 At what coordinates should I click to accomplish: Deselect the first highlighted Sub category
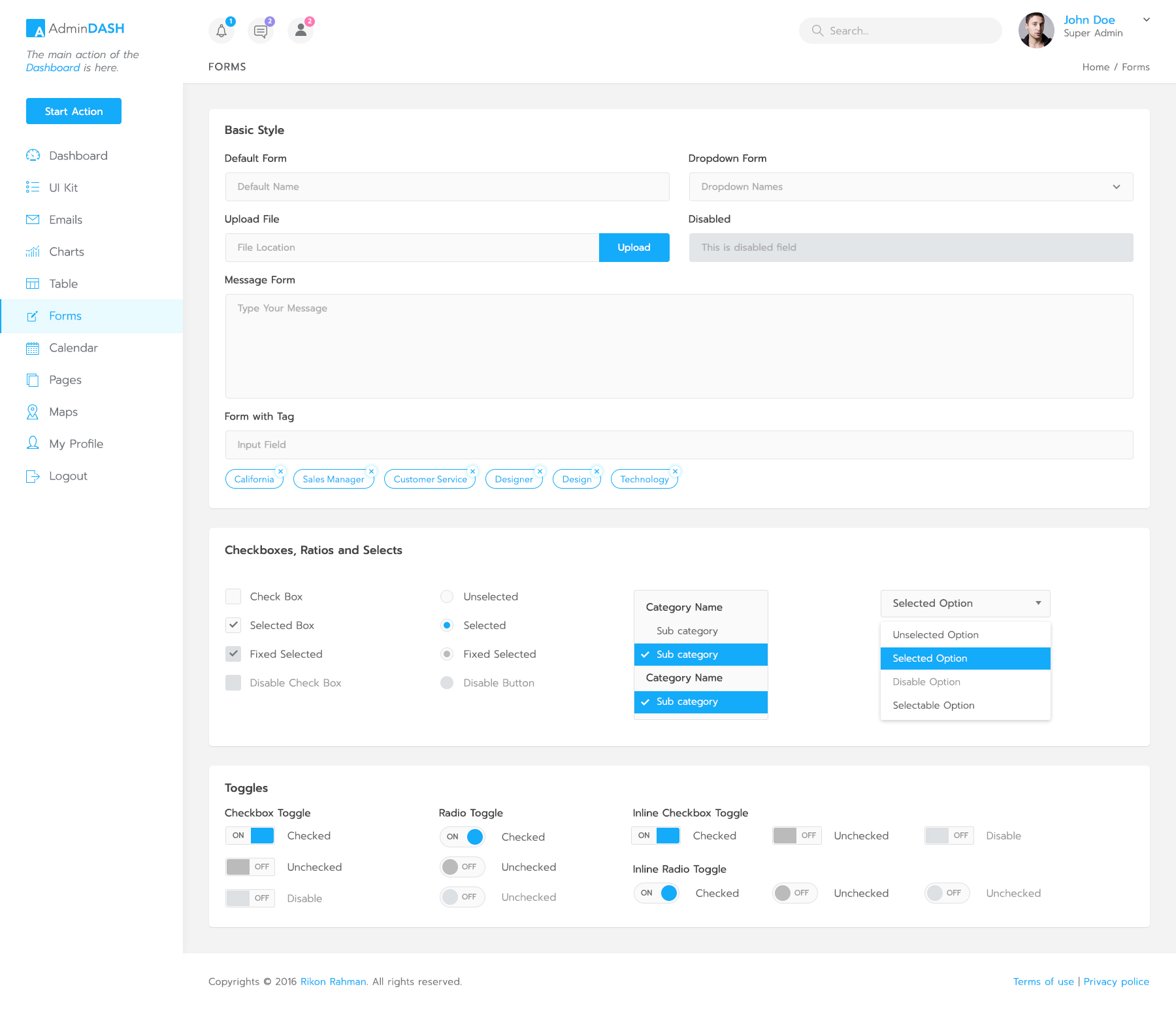[x=701, y=655]
